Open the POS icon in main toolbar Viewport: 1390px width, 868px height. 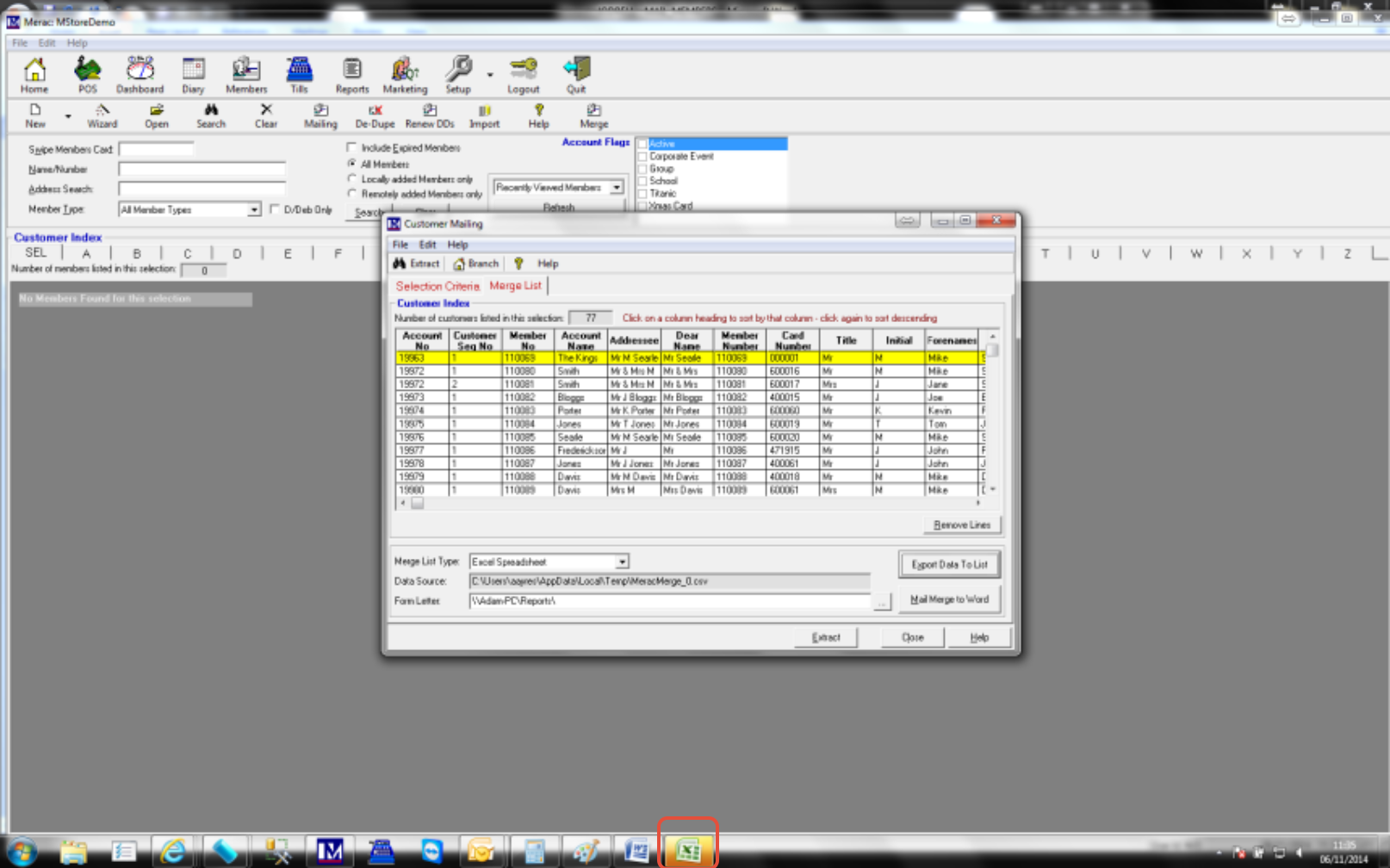(x=87, y=74)
